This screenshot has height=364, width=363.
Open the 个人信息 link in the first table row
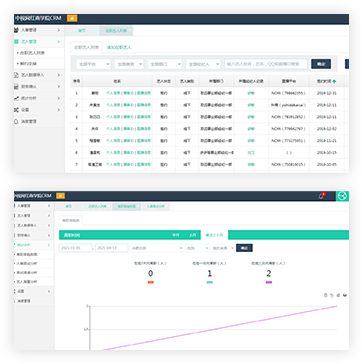(113, 93)
